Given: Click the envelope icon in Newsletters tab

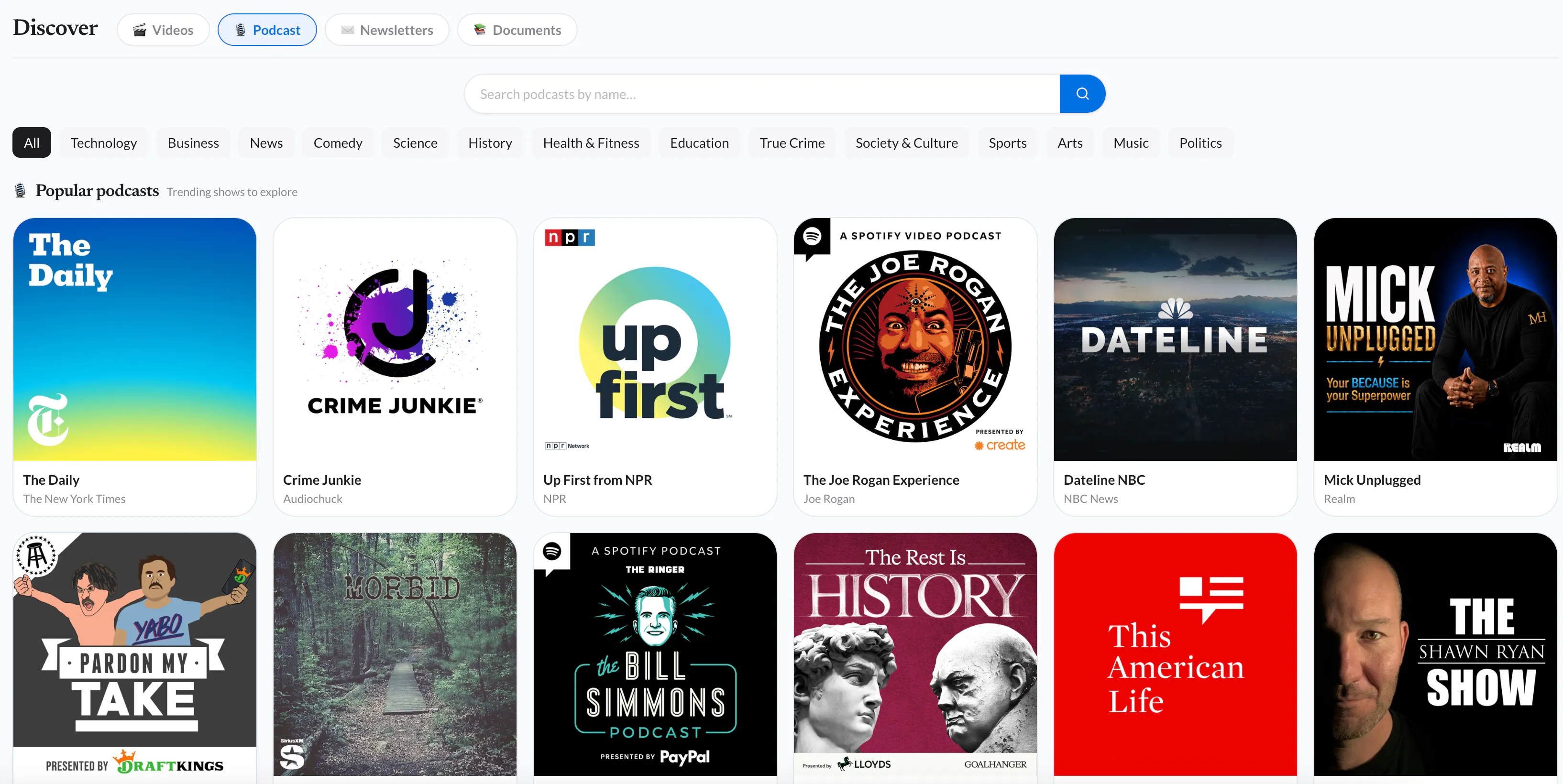Looking at the screenshot, I should (347, 30).
